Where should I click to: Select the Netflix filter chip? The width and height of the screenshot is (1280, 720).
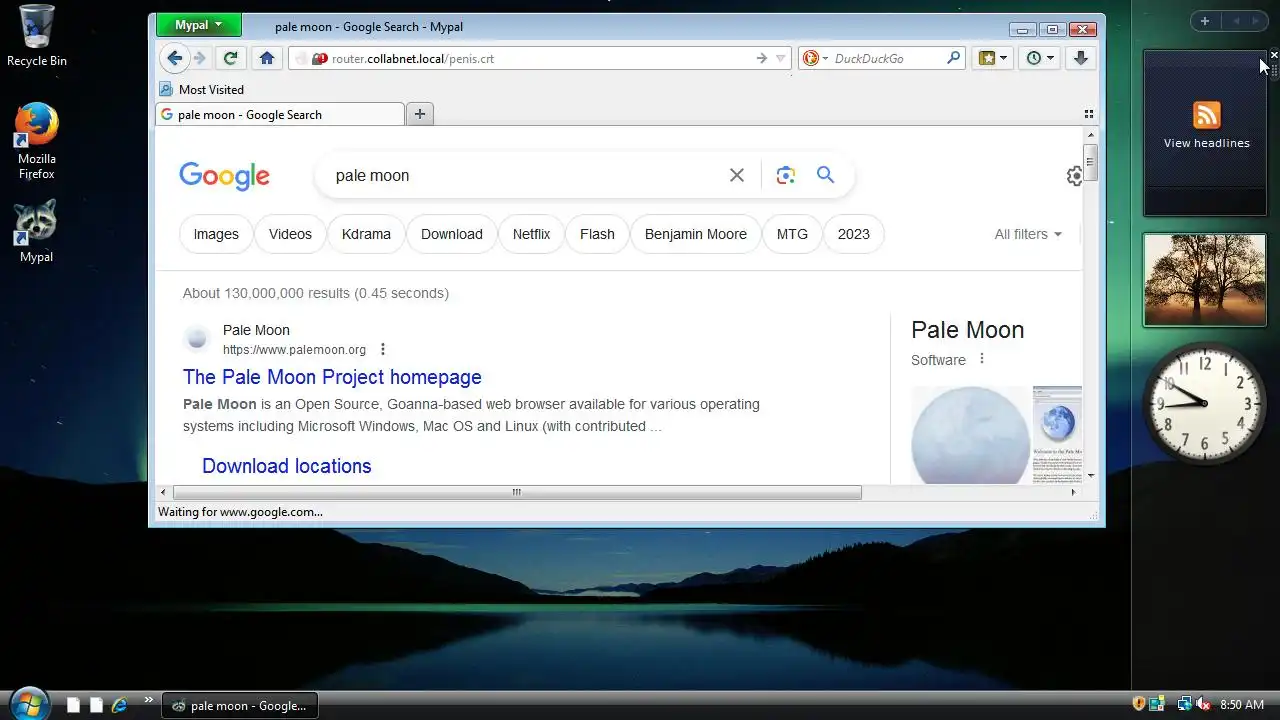[531, 234]
